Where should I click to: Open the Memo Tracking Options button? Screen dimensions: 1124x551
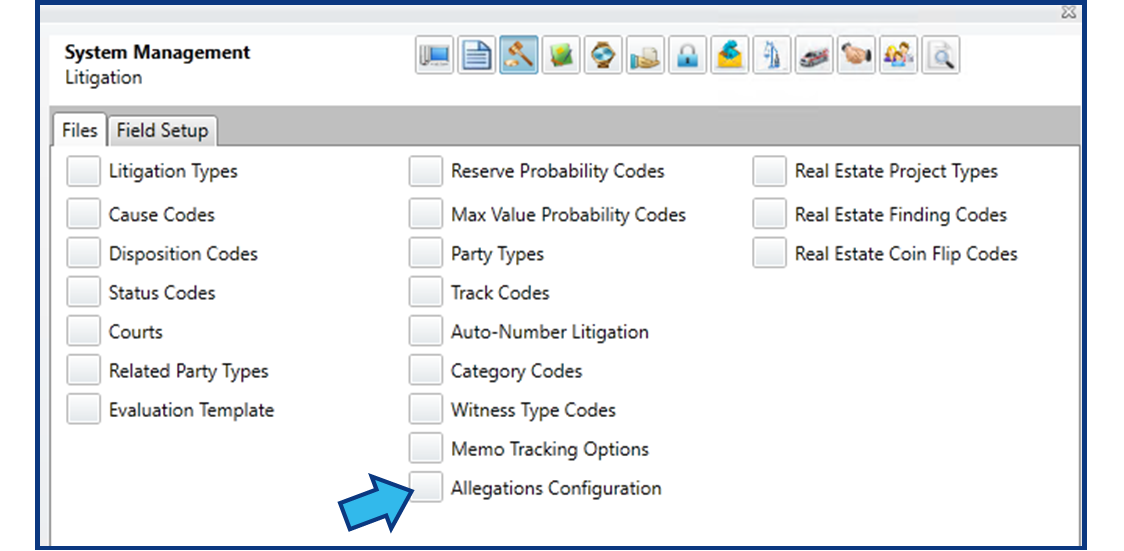pos(426,449)
